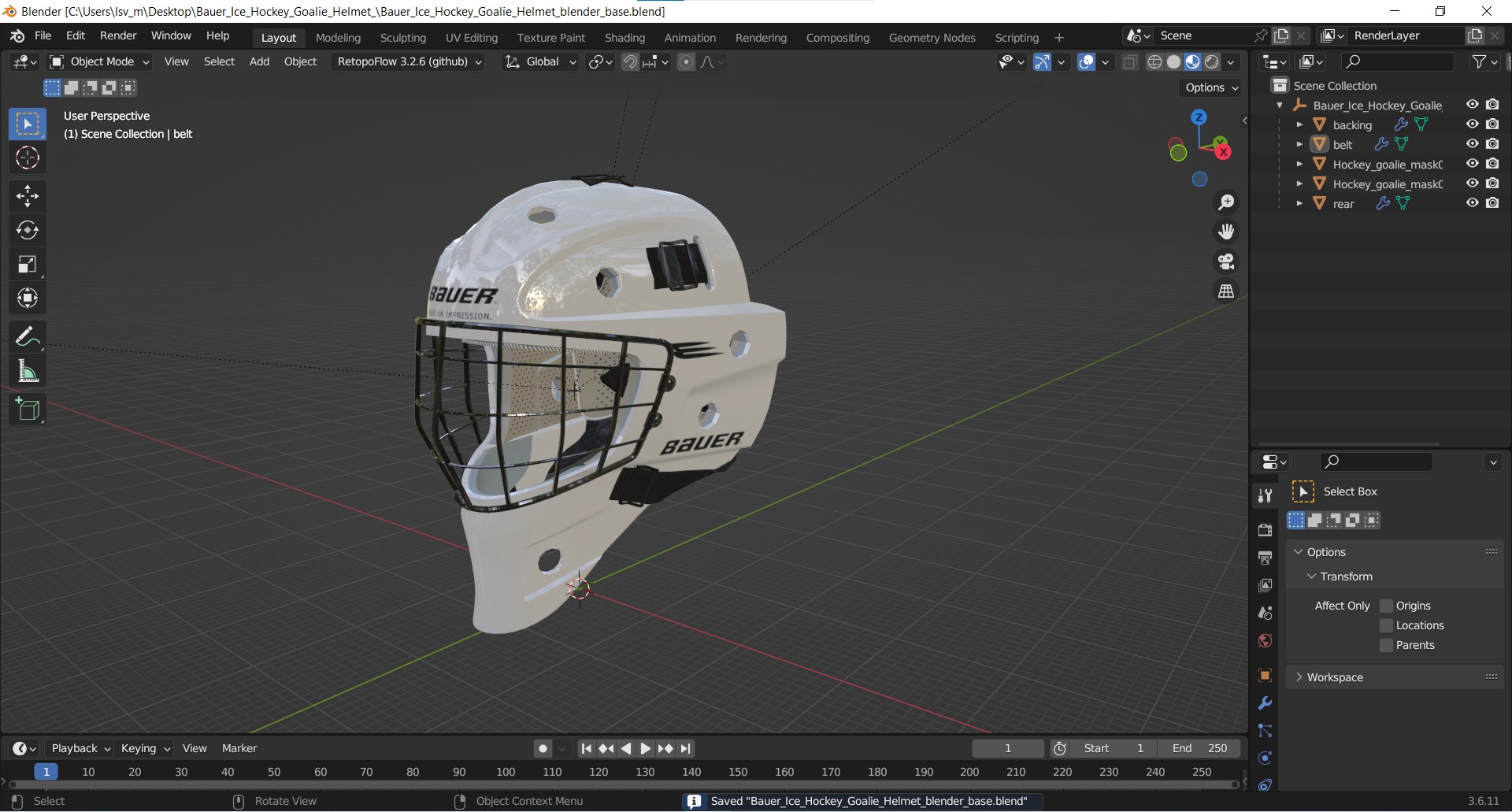Switch to the UV Editing workspace tab
Screen dimensions: 1512x812
coord(472,38)
